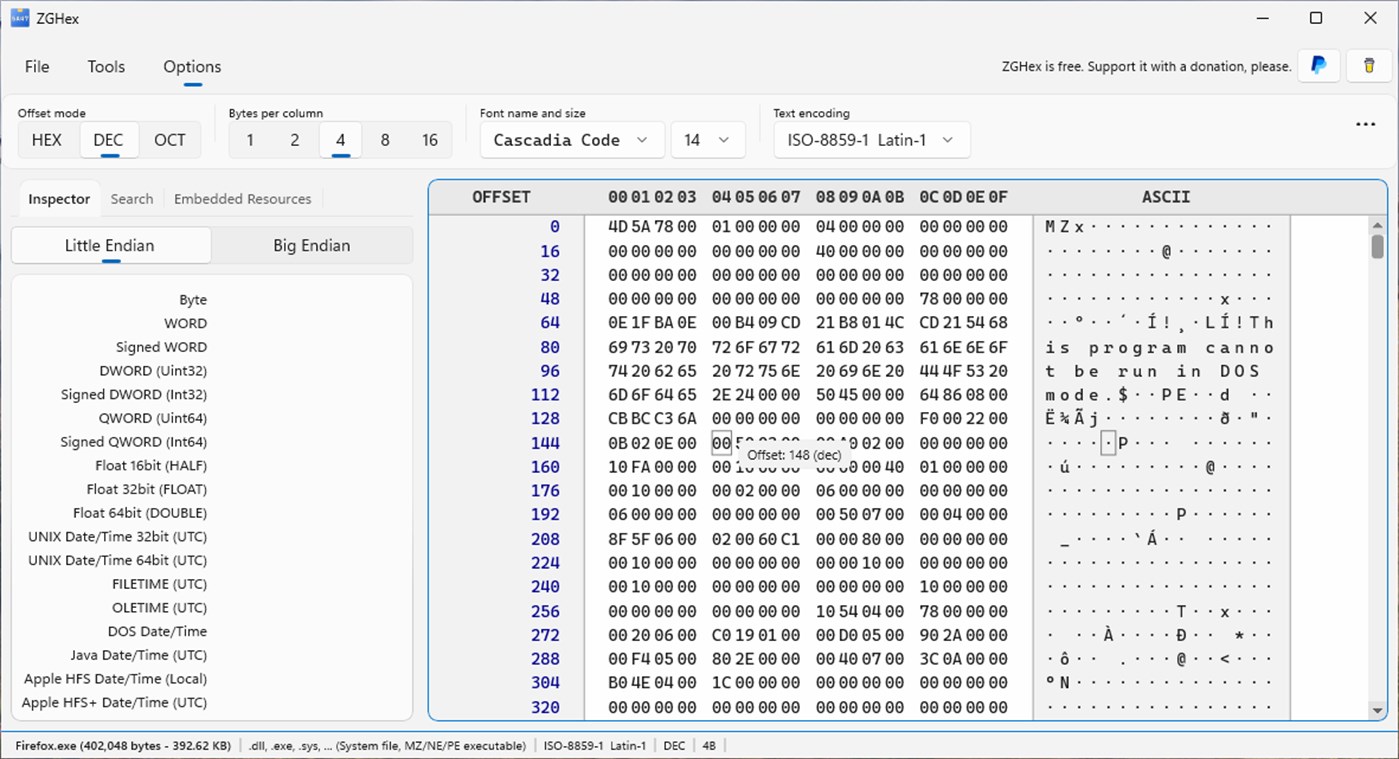Click the PayPal donation icon
The image size is (1399, 759).
click(1319, 66)
